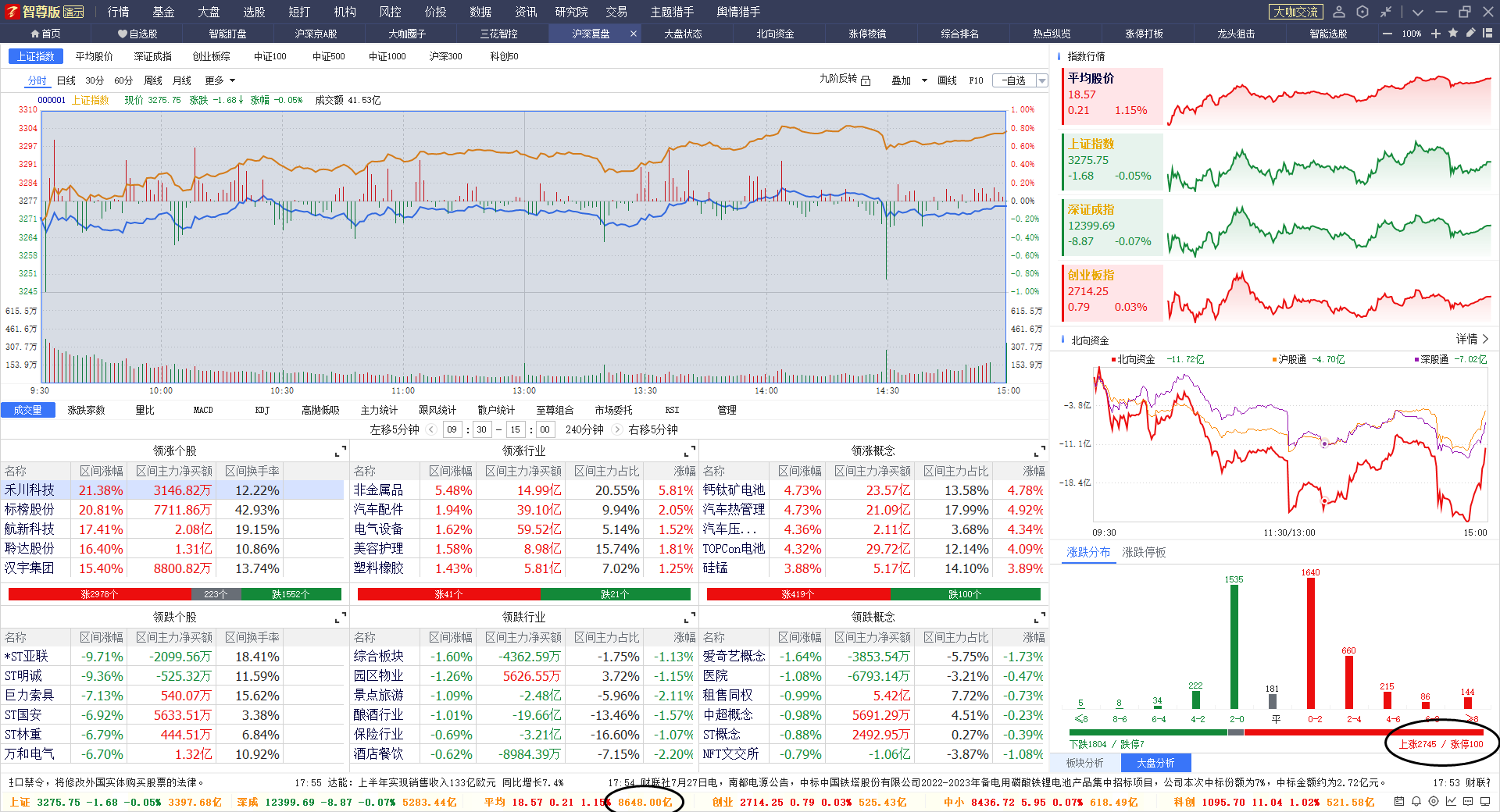1500x812 pixels.
Task: Expand the 叠加 overlay dropdown arrow
Action: tap(924, 80)
